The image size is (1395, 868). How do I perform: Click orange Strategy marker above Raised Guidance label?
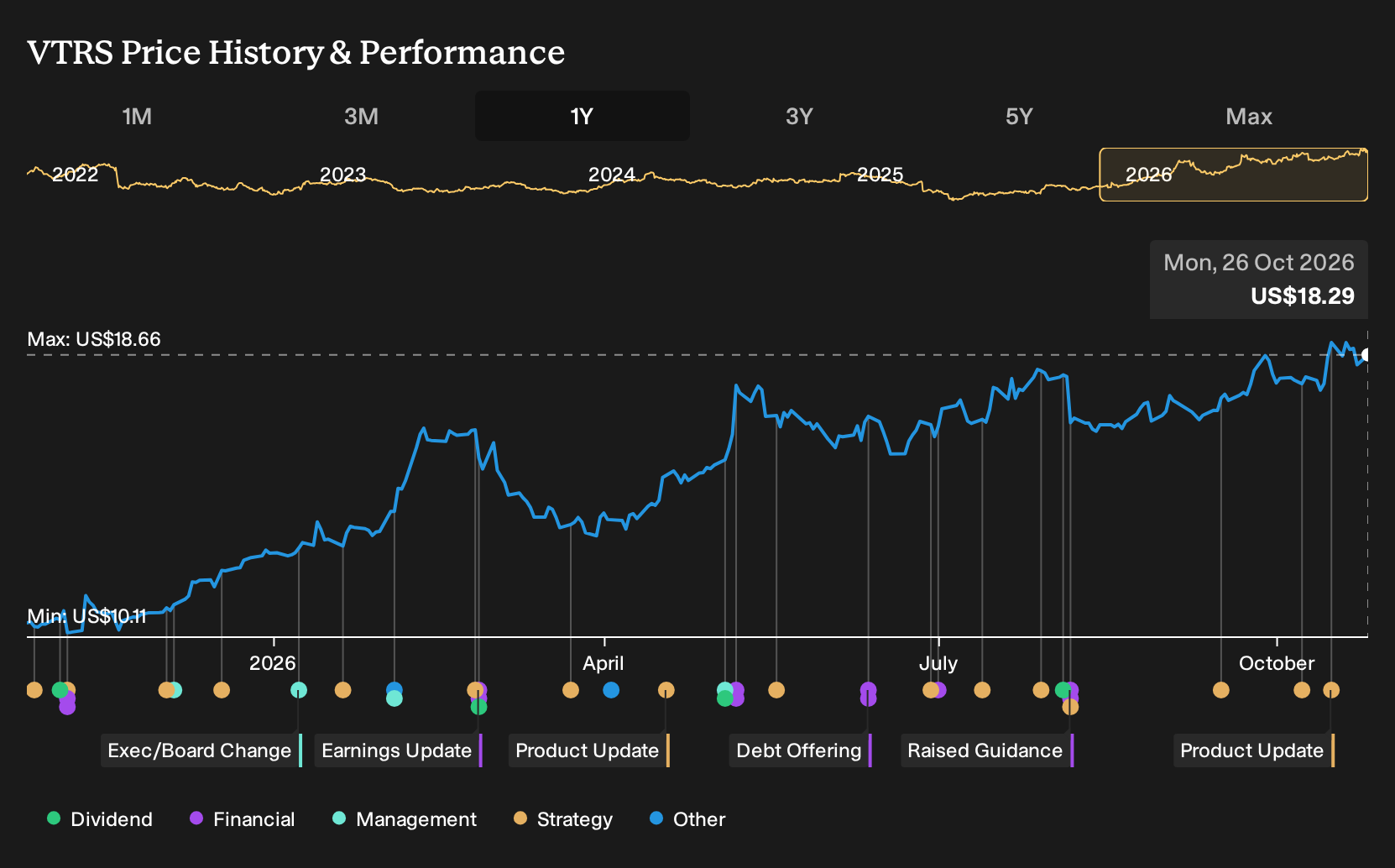[x=1070, y=707]
